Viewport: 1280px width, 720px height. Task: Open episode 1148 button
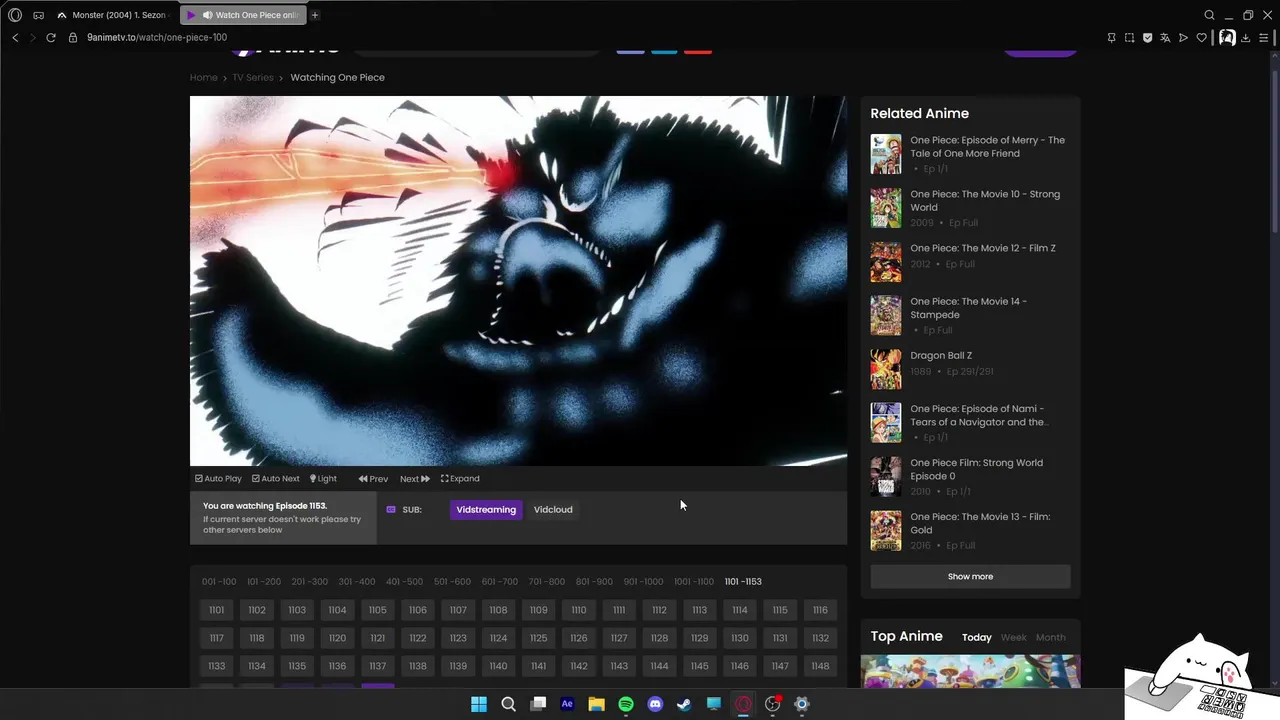(x=820, y=666)
